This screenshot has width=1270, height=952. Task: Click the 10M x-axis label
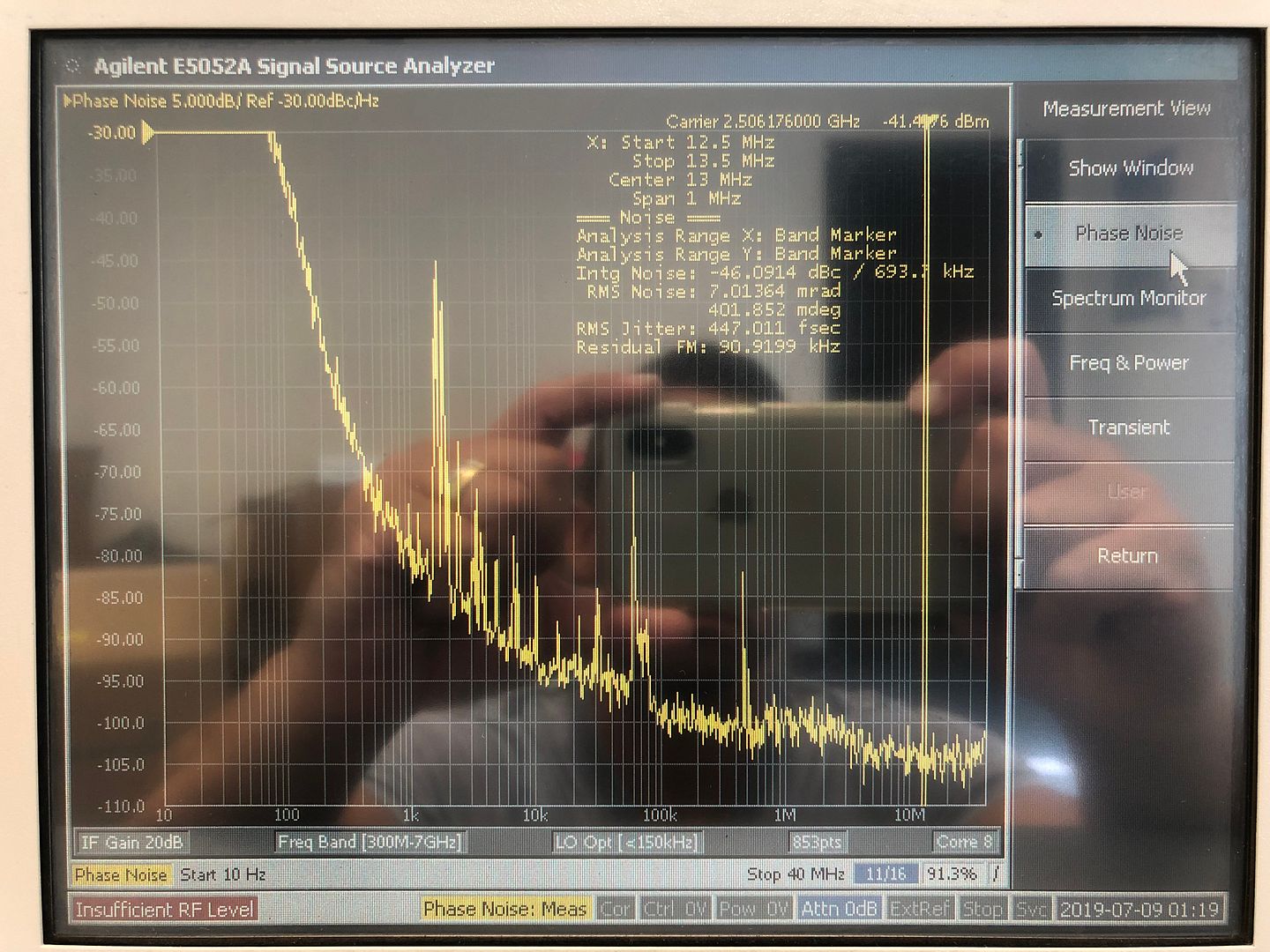909,815
